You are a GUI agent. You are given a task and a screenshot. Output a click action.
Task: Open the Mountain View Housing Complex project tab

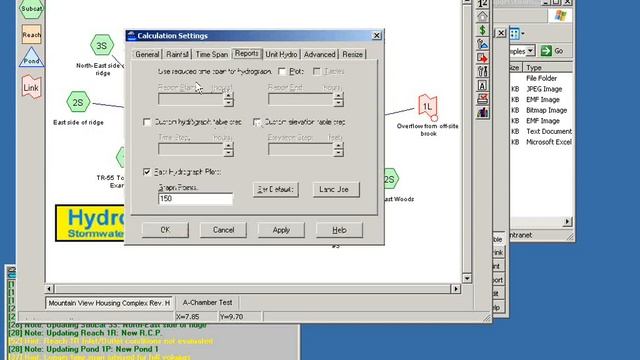(109, 303)
